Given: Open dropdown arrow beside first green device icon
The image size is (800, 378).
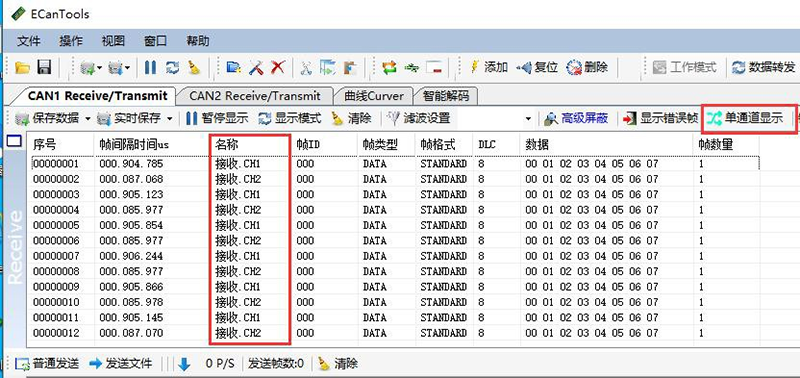Looking at the screenshot, I should tap(99, 67).
